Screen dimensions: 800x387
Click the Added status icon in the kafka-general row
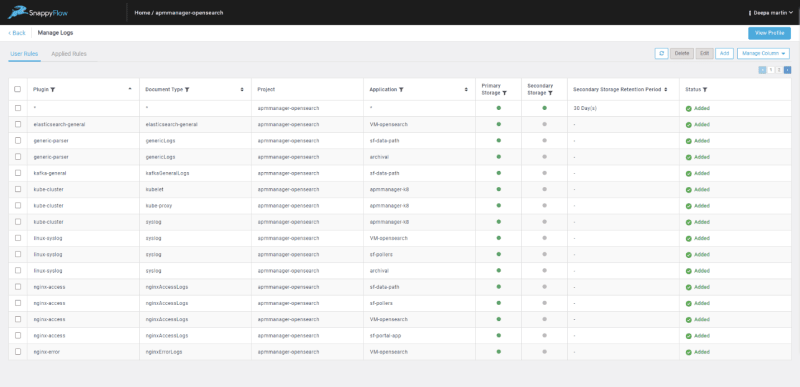pos(688,173)
